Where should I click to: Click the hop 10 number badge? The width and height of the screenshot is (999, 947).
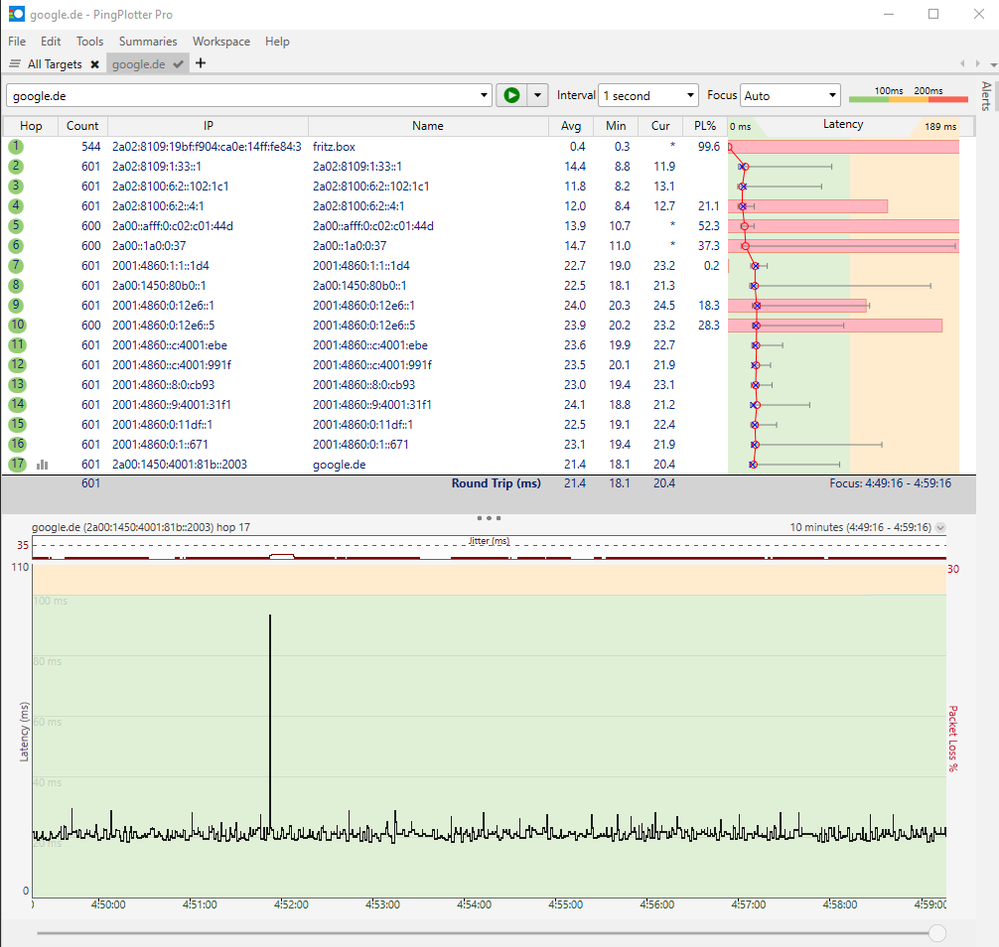(x=16, y=325)
